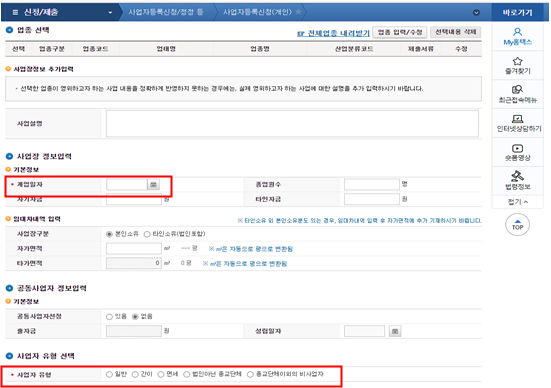Click the 종업원수 input field
This screenshot has height=388, width=551.
[371, 184]
